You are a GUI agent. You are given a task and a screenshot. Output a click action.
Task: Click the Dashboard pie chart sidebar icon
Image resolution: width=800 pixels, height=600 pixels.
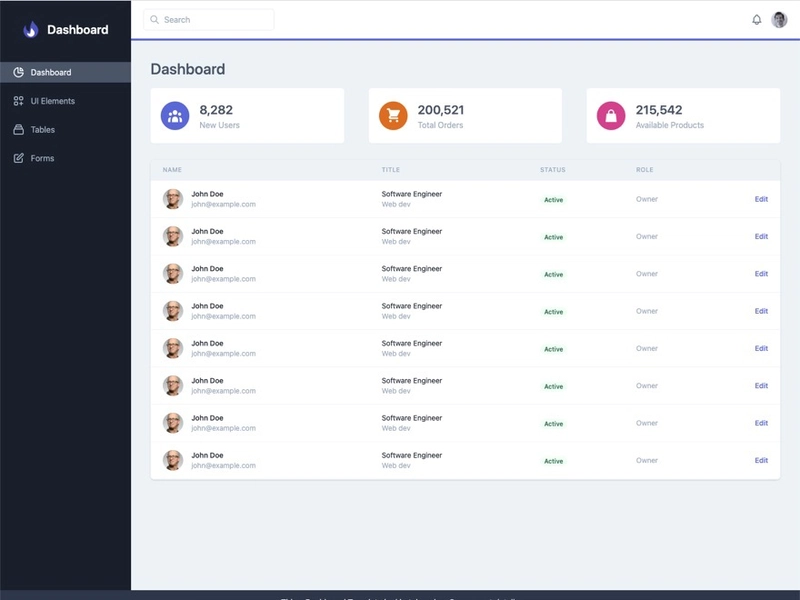(18, 72)
